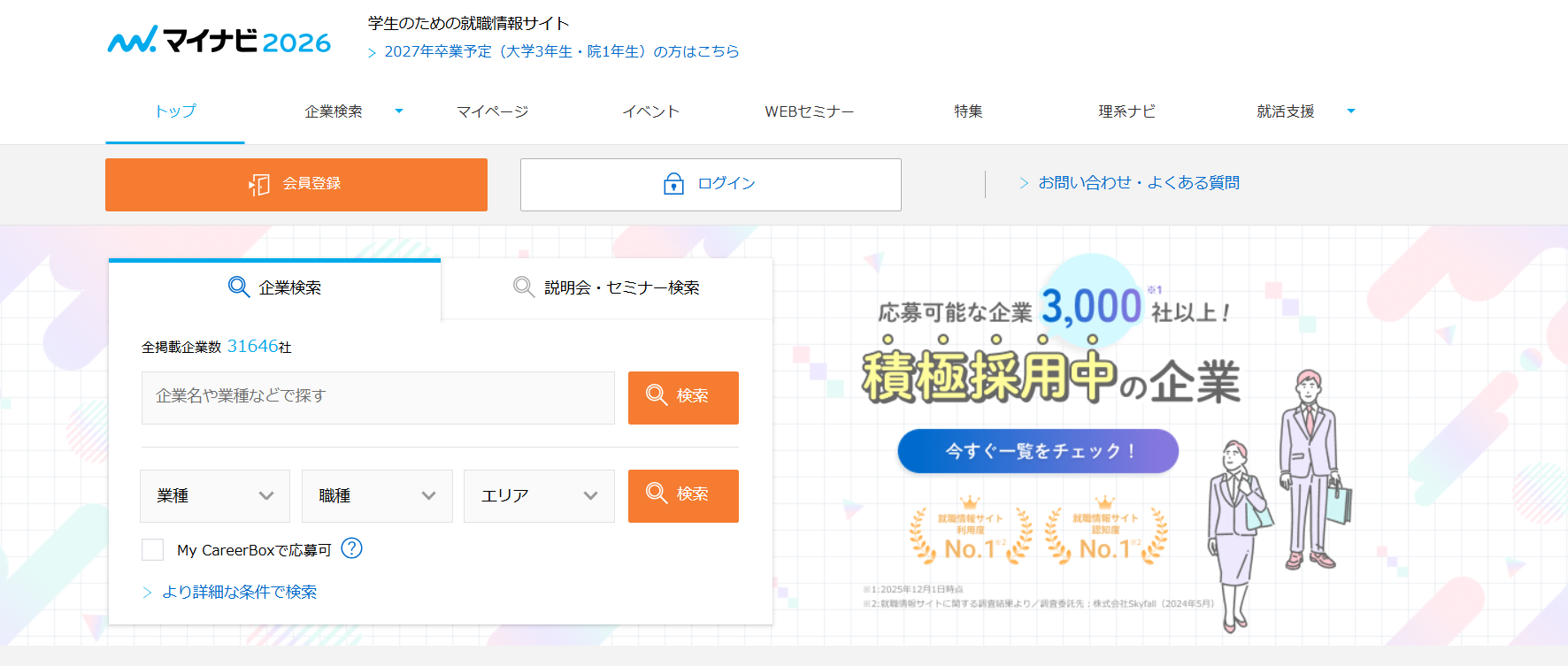The image size is (1568, 666).
Task: Click arrow icon before より詳細な条件で検索
Action: (x=147, y=593)
